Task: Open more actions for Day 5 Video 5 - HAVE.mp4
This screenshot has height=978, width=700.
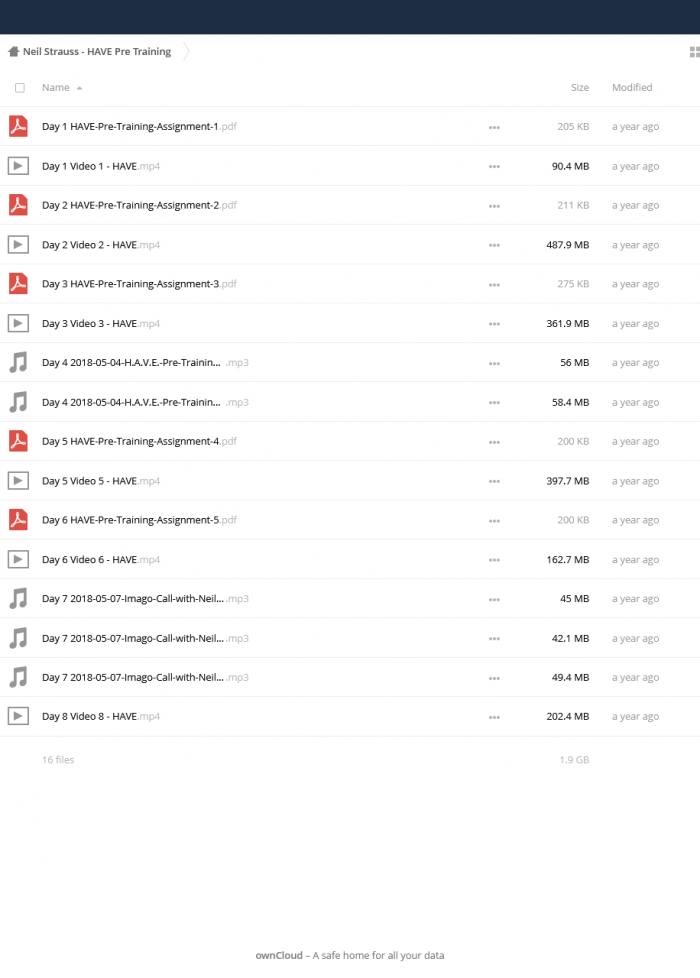Action: [494, 482]
